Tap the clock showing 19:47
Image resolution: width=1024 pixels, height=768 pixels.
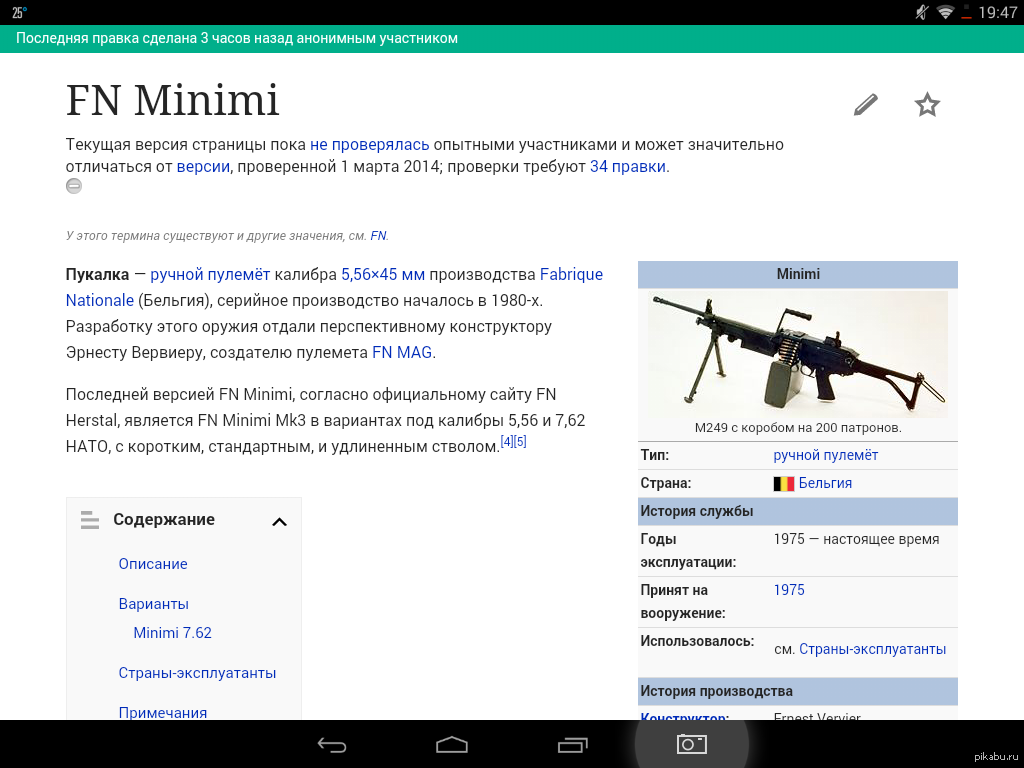997,12
